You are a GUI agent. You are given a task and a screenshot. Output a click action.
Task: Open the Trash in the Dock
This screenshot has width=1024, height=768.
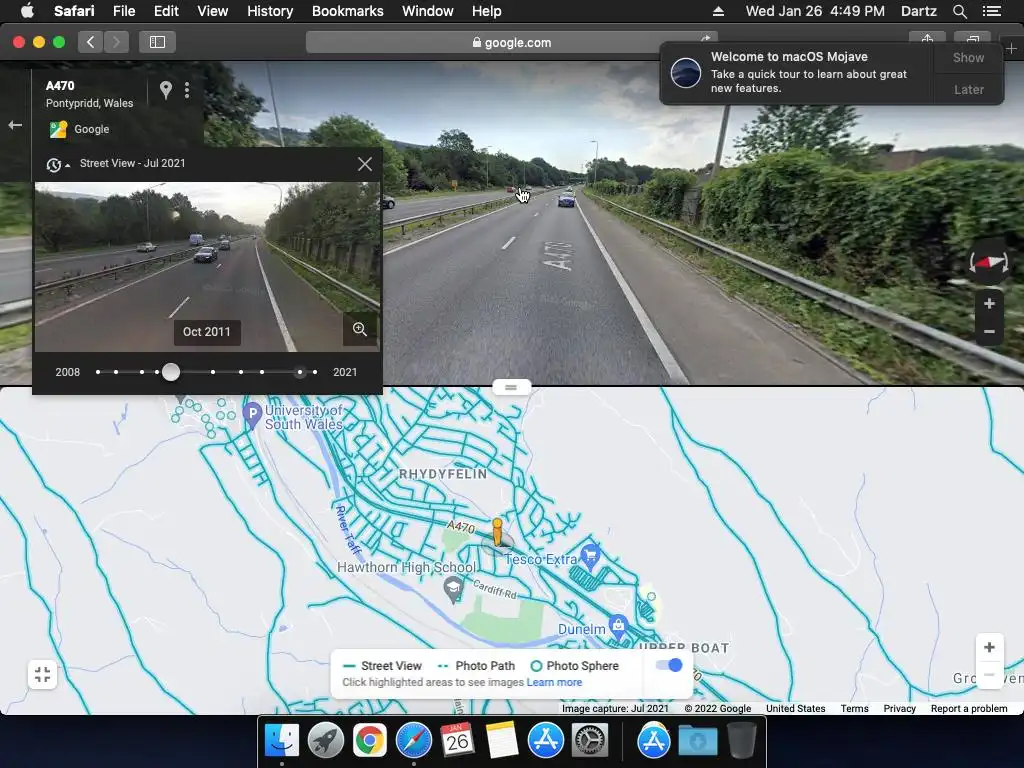tap(741, 741)
